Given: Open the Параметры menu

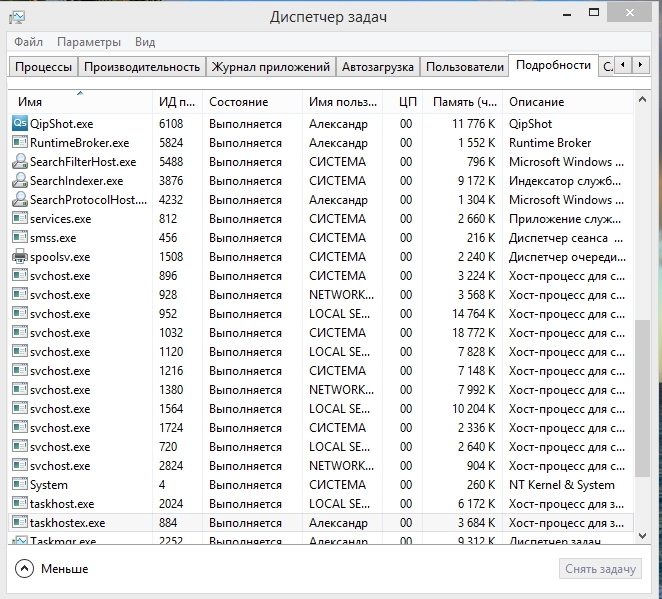Looking at the screenshot, I should [x=89, y=42].
